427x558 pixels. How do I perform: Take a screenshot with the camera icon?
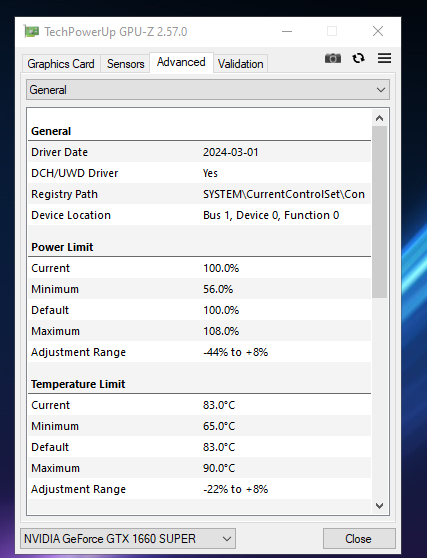pos(333,58)
